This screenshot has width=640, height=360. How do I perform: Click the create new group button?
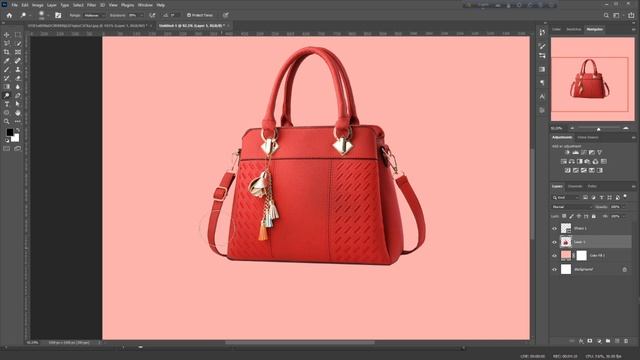click(x=608, y=341)
